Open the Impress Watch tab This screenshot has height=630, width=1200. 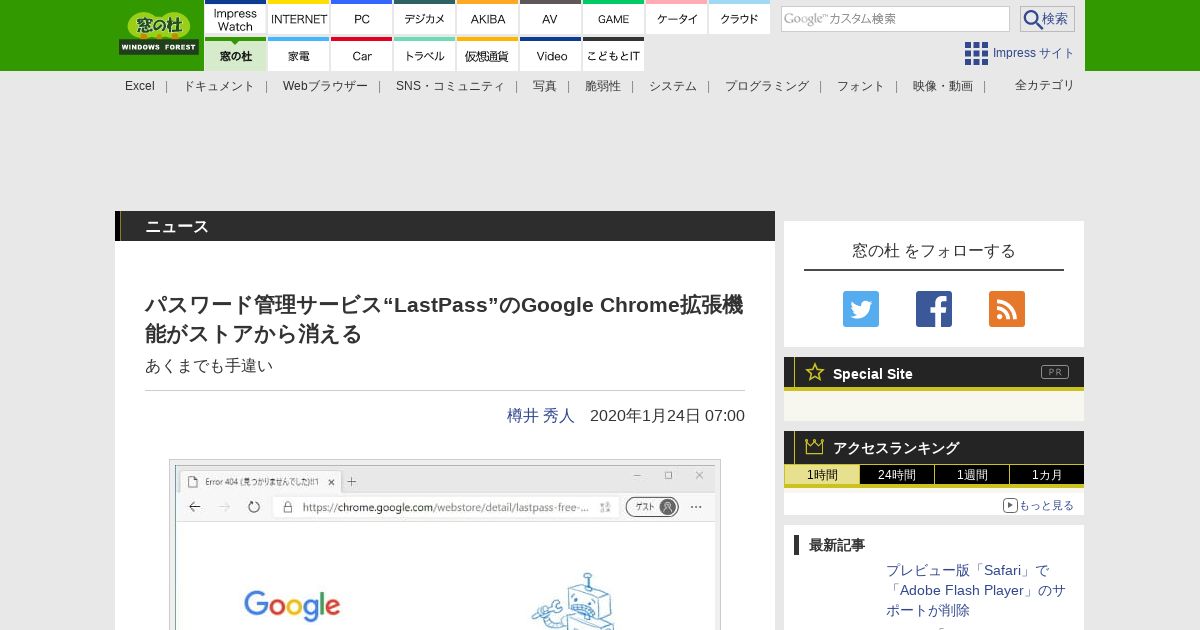click(x=235, y=19)
